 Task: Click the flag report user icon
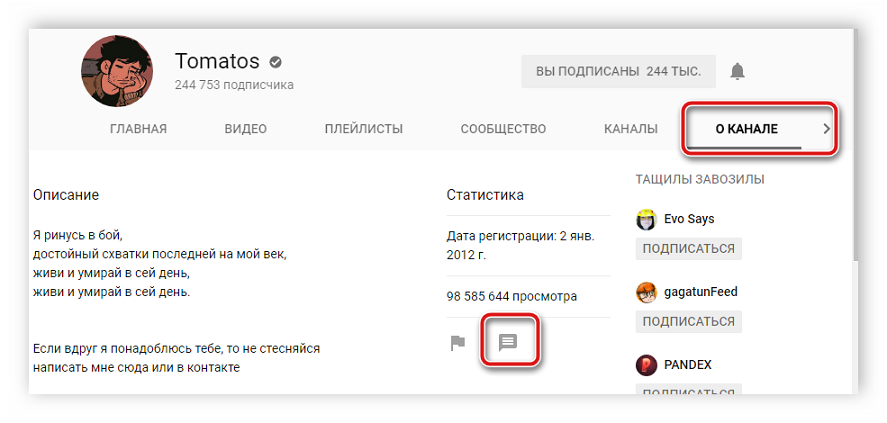pyautogui.click(x=457, y=343)
